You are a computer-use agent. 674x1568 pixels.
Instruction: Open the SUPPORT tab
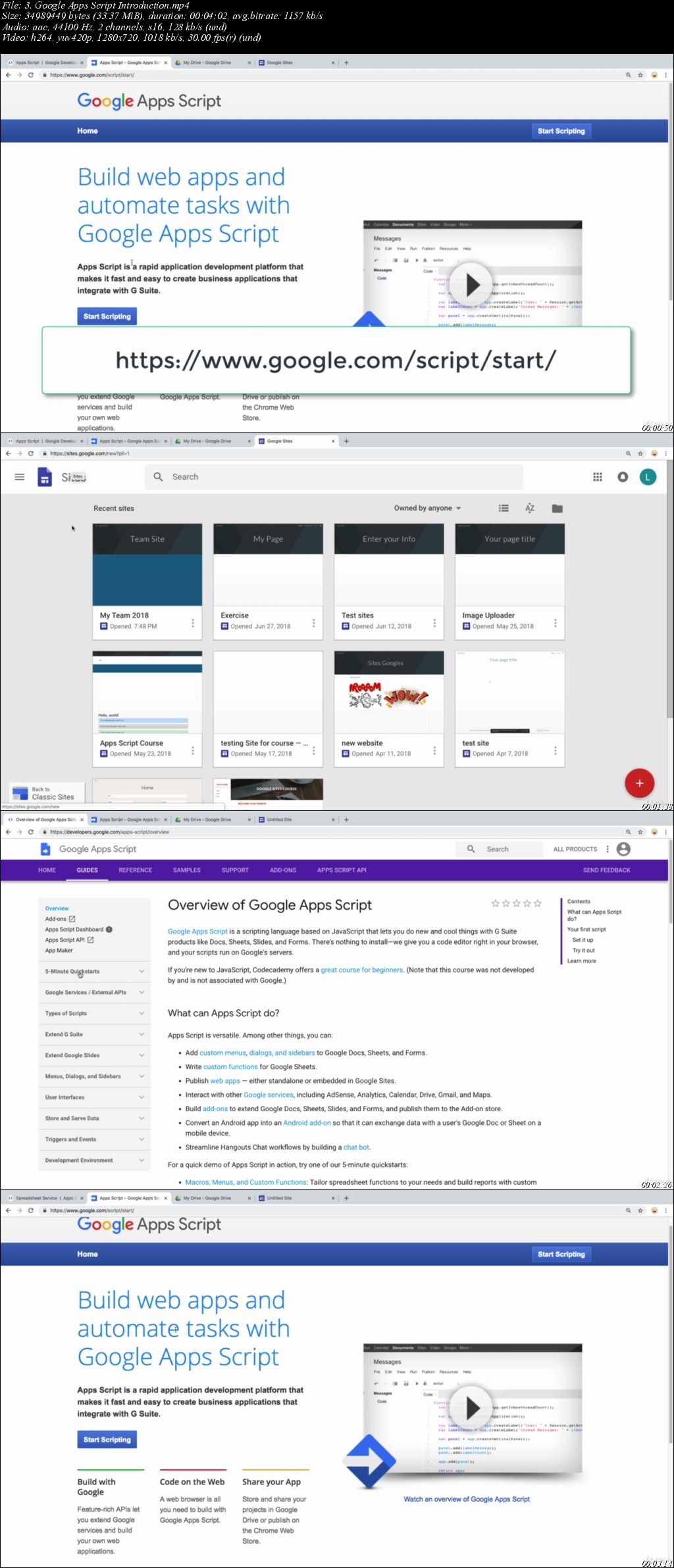[235, 870]
